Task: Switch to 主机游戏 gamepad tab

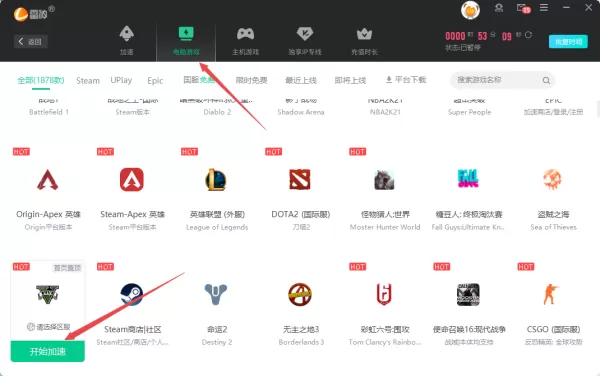Action: tap(246, 41)
